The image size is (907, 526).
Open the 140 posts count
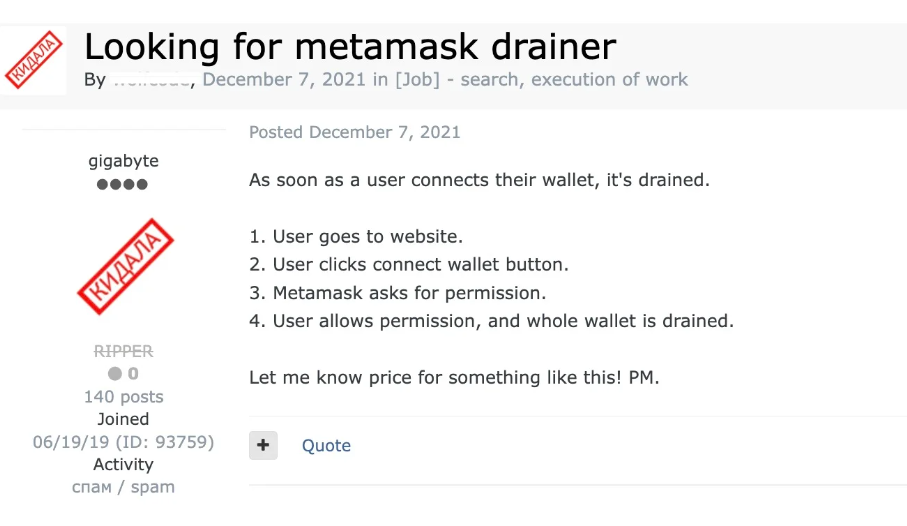pos(123,396)
